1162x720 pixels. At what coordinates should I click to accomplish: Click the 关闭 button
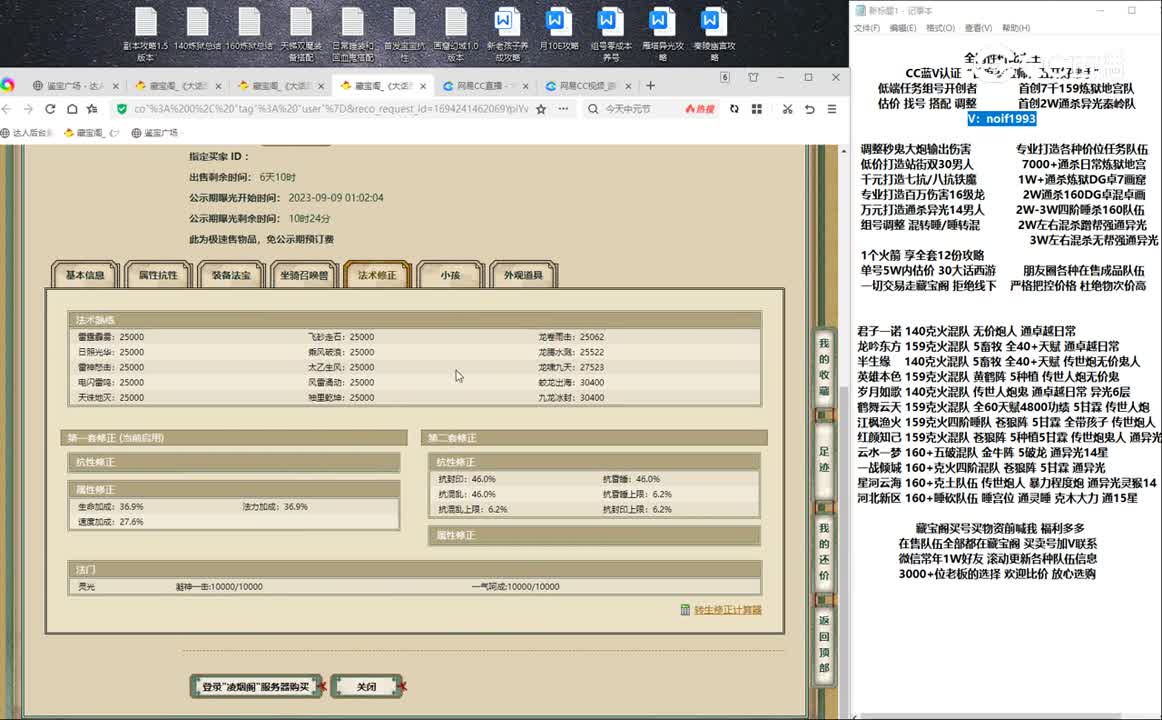pyautogui.click(x=366, y=687)
